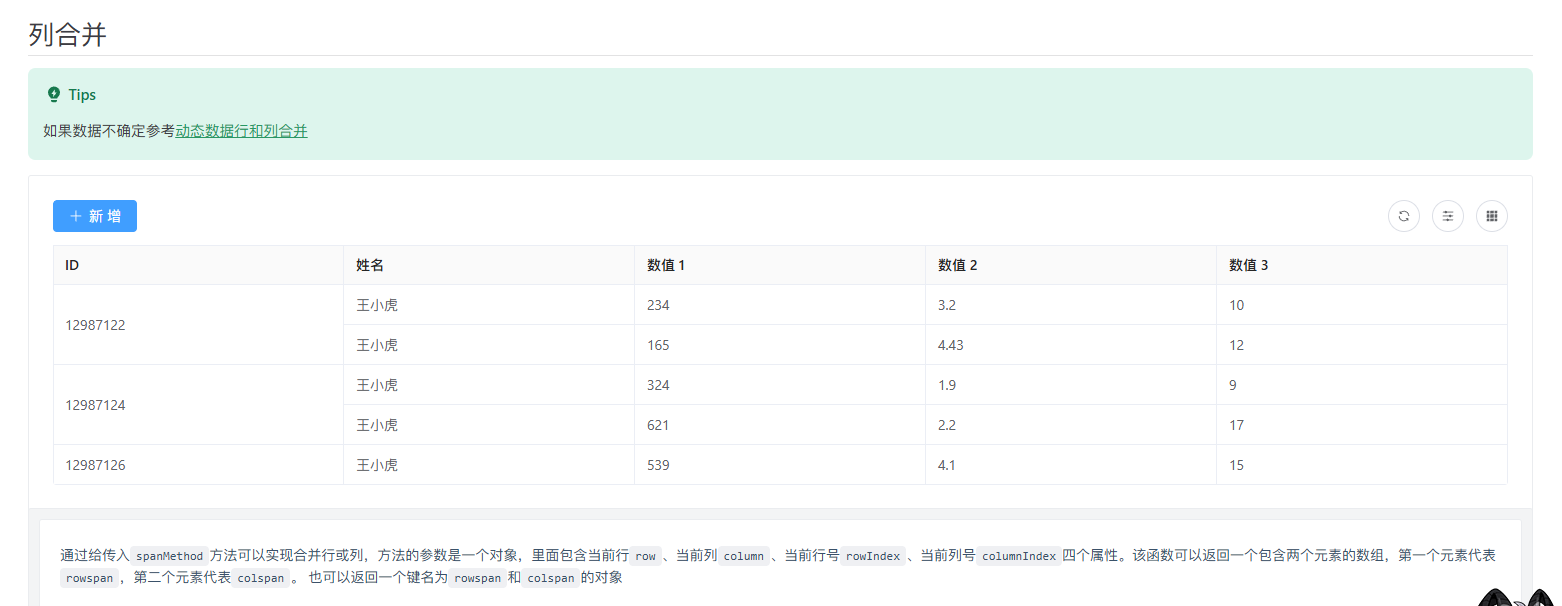Click the 数值 2 column header

point(957,265)
